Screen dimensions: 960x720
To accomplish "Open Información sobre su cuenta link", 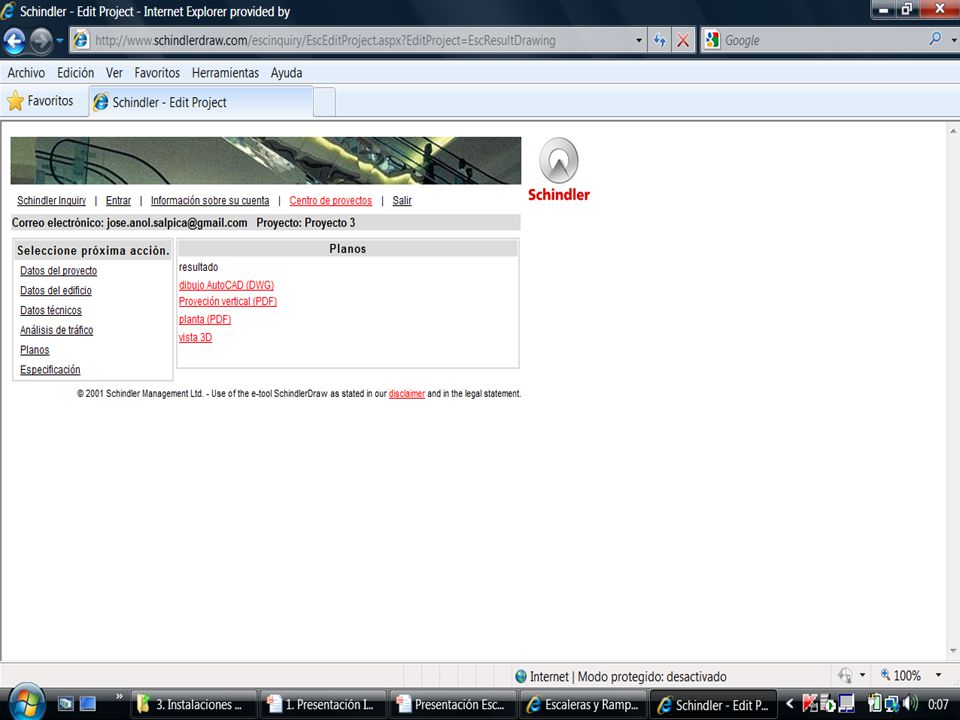I will click(210, 201).
